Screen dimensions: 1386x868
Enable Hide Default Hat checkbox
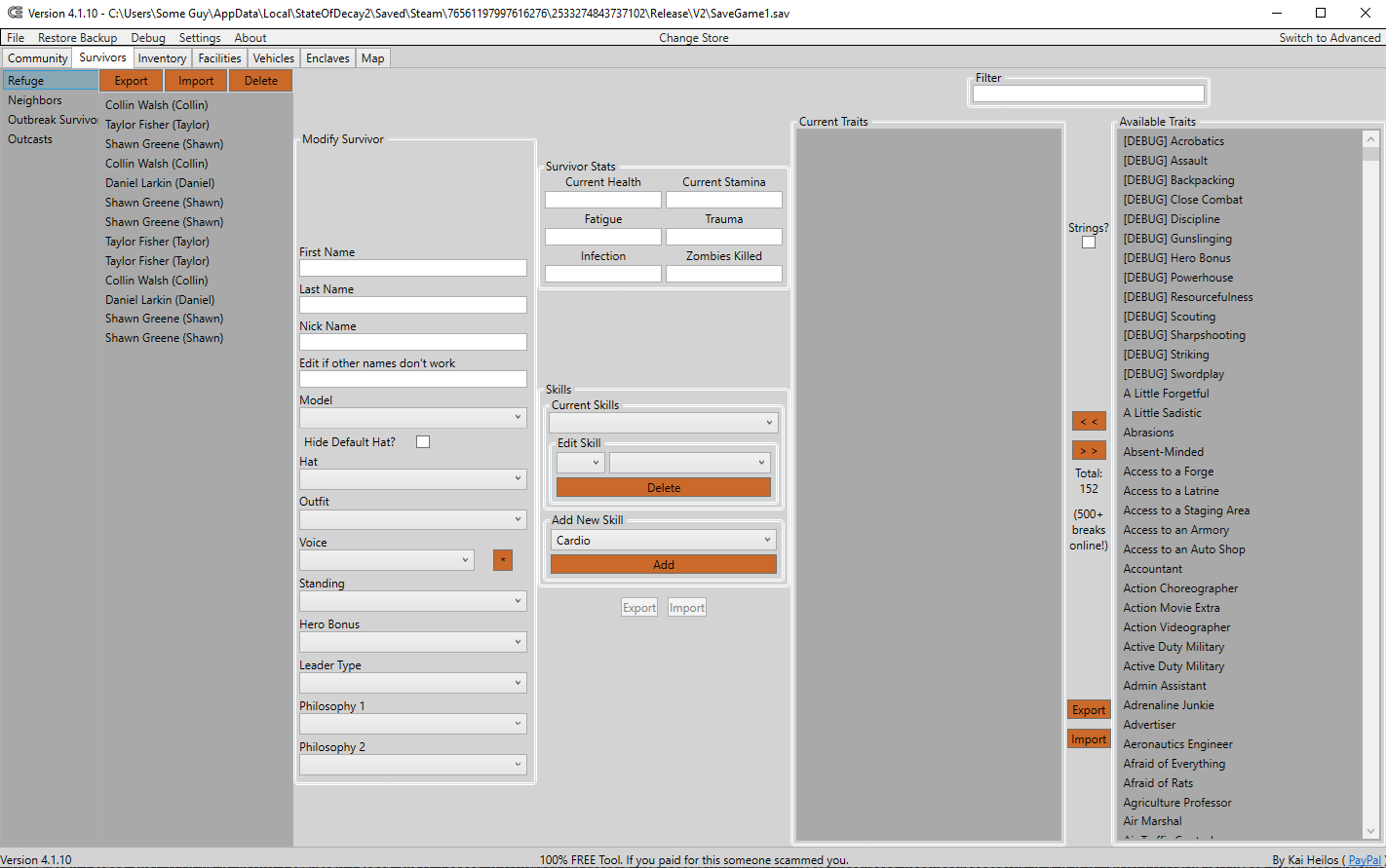click(x=423, y=442)
